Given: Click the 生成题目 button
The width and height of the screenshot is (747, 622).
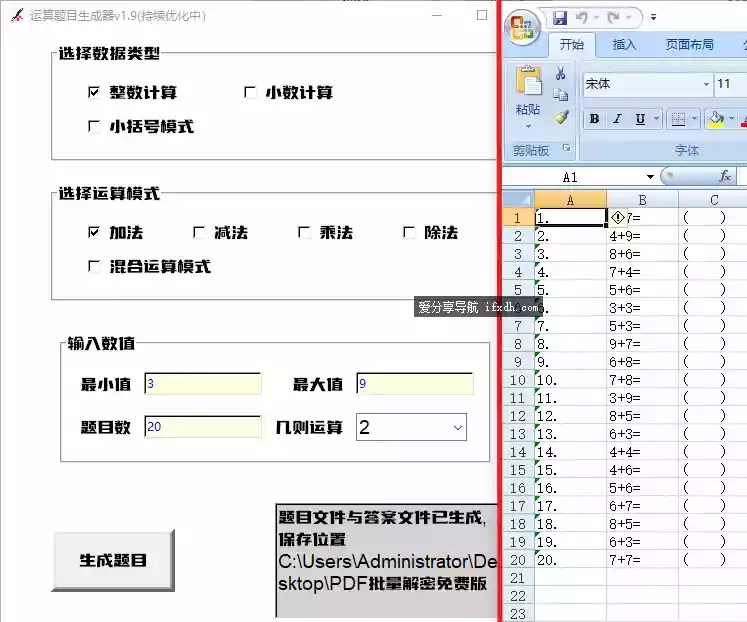Looking at the screenshot, I should point(113,561).
